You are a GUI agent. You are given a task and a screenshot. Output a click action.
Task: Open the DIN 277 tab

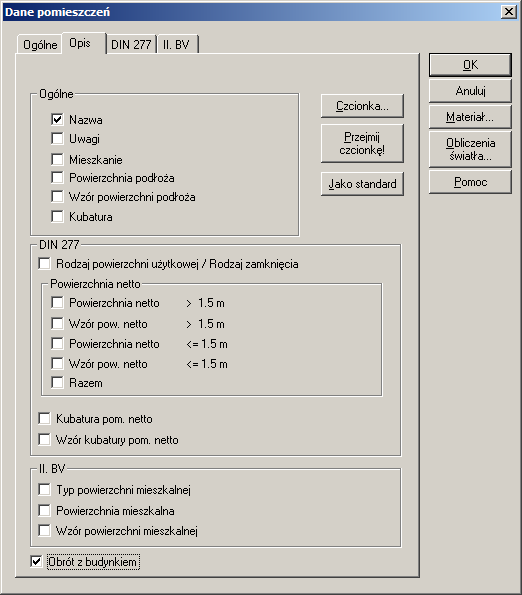coord(131,45)
